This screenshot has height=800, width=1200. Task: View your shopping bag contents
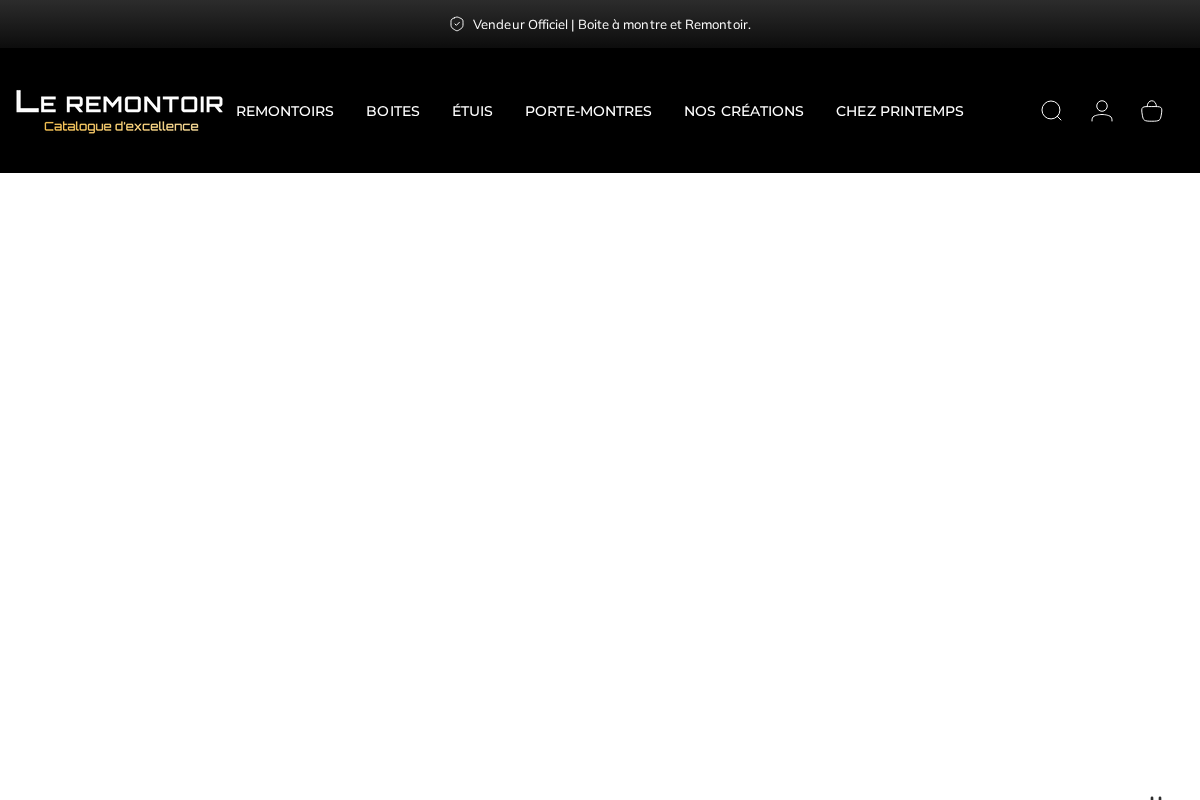(x=1151, y=111)
